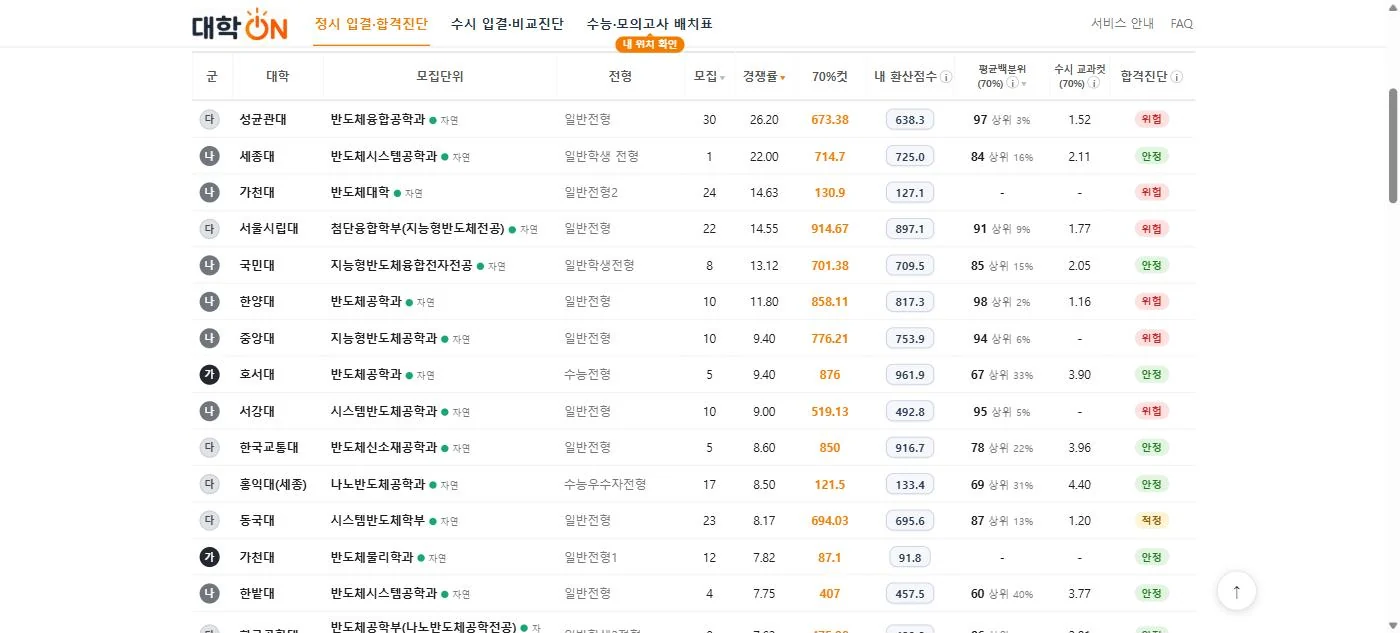Click the 모집단위 column header
This screenshot has height=633, width=1400.
[440, 77]
